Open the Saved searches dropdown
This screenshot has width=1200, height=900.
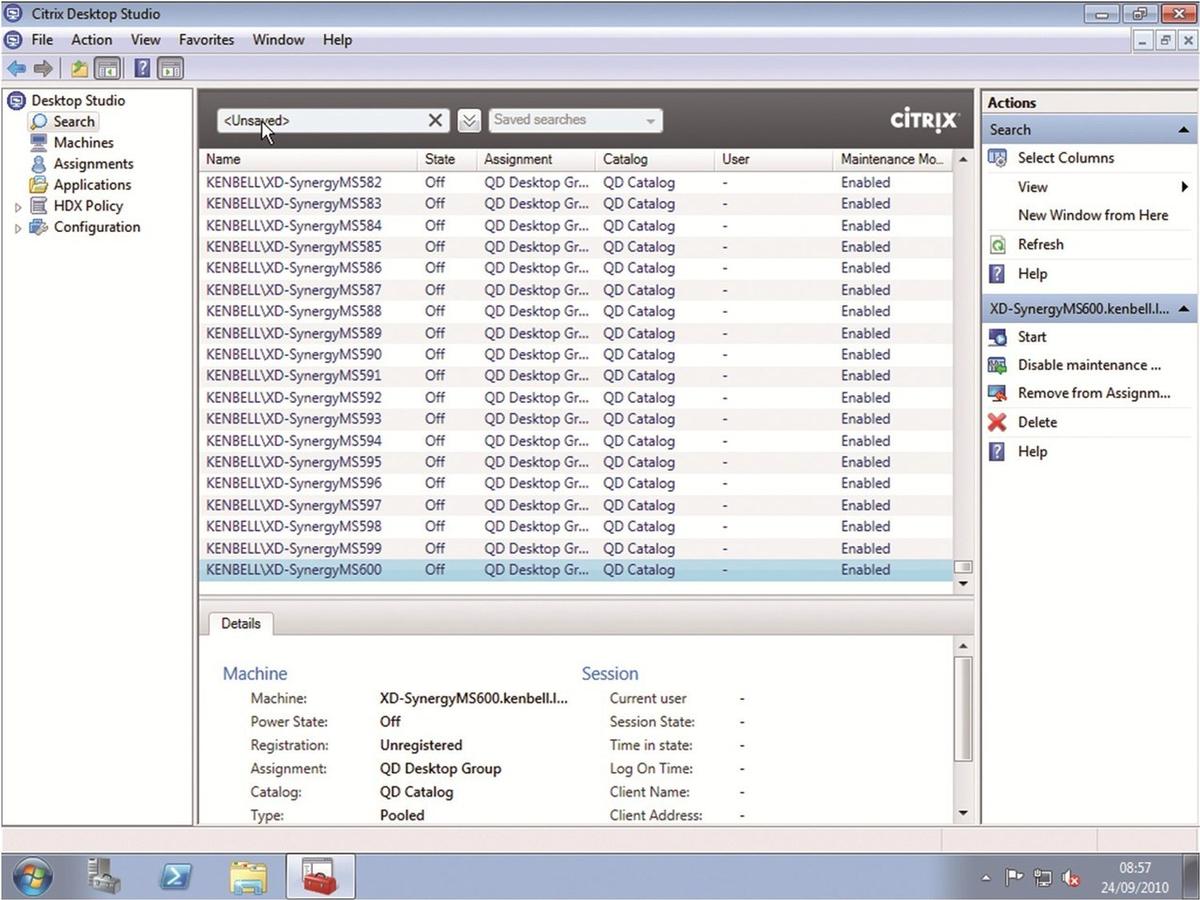[575, 120]
